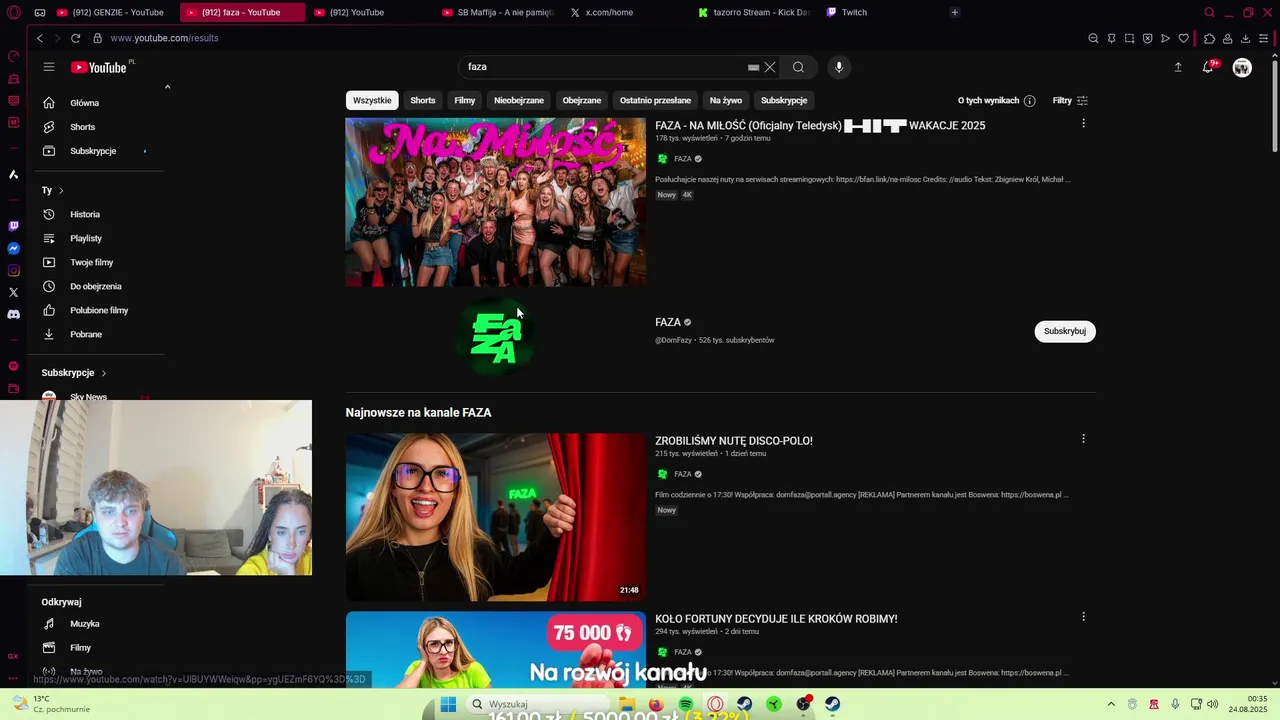Select the Ostatnio przesłane filter chip

(655, 100)
